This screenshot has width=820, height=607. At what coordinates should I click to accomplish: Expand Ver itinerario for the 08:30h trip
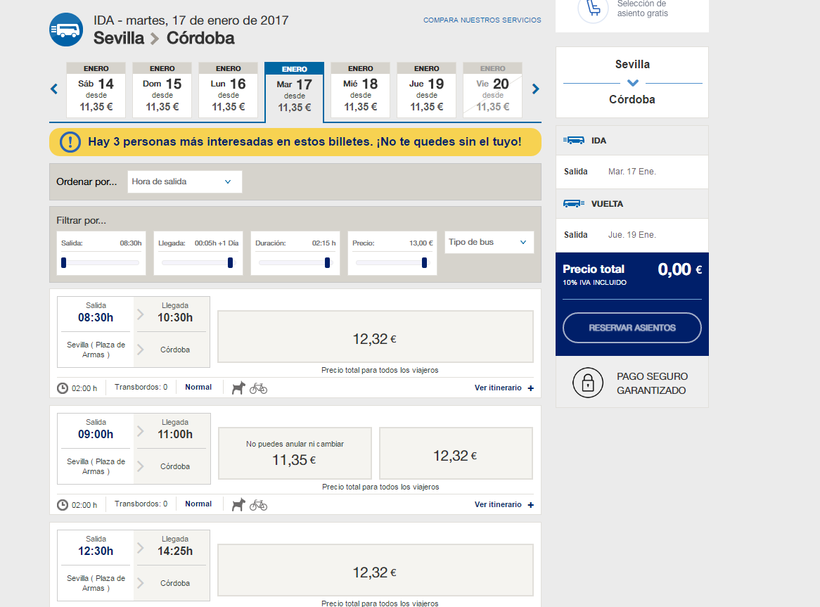point(504,388)
